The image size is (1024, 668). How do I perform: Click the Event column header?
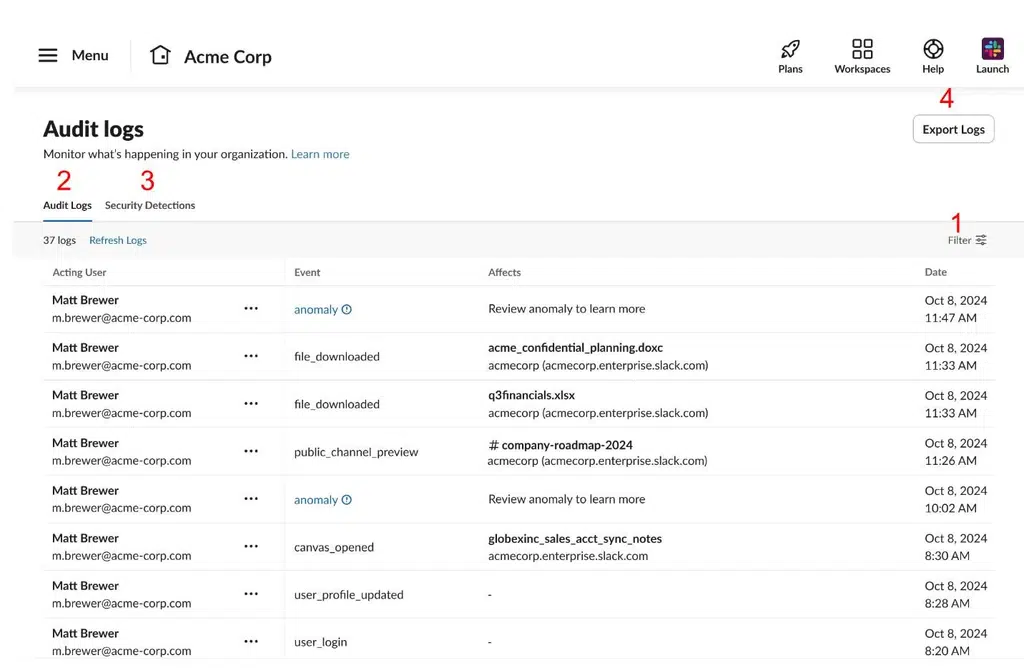point(307,272)
